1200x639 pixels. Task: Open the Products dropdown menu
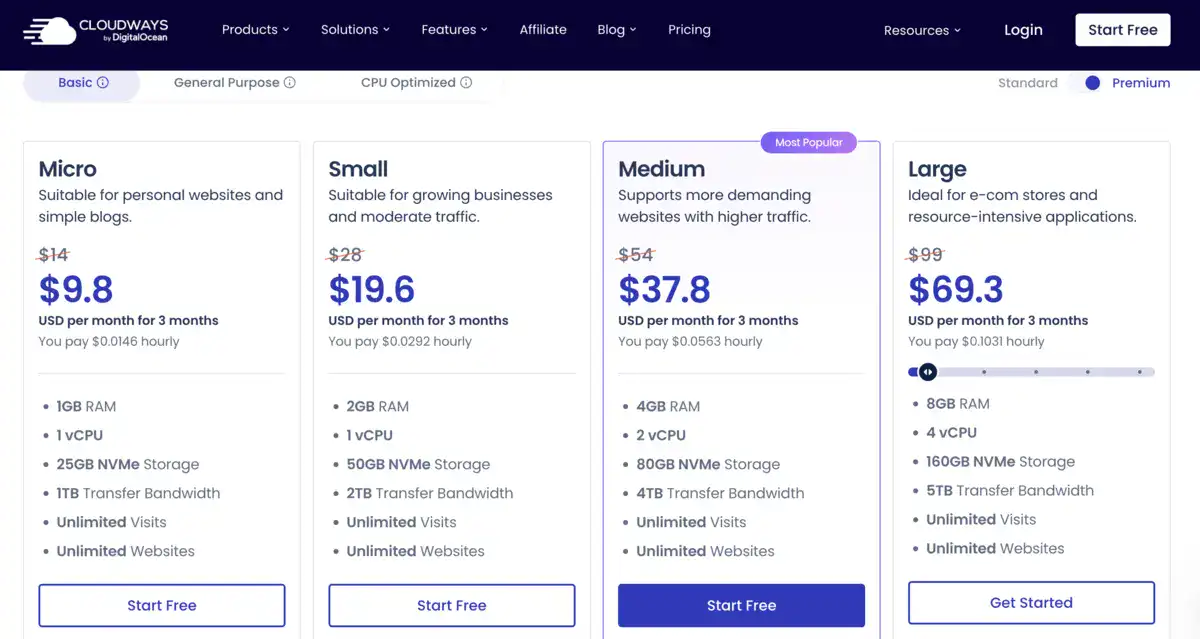coord(255,30)
